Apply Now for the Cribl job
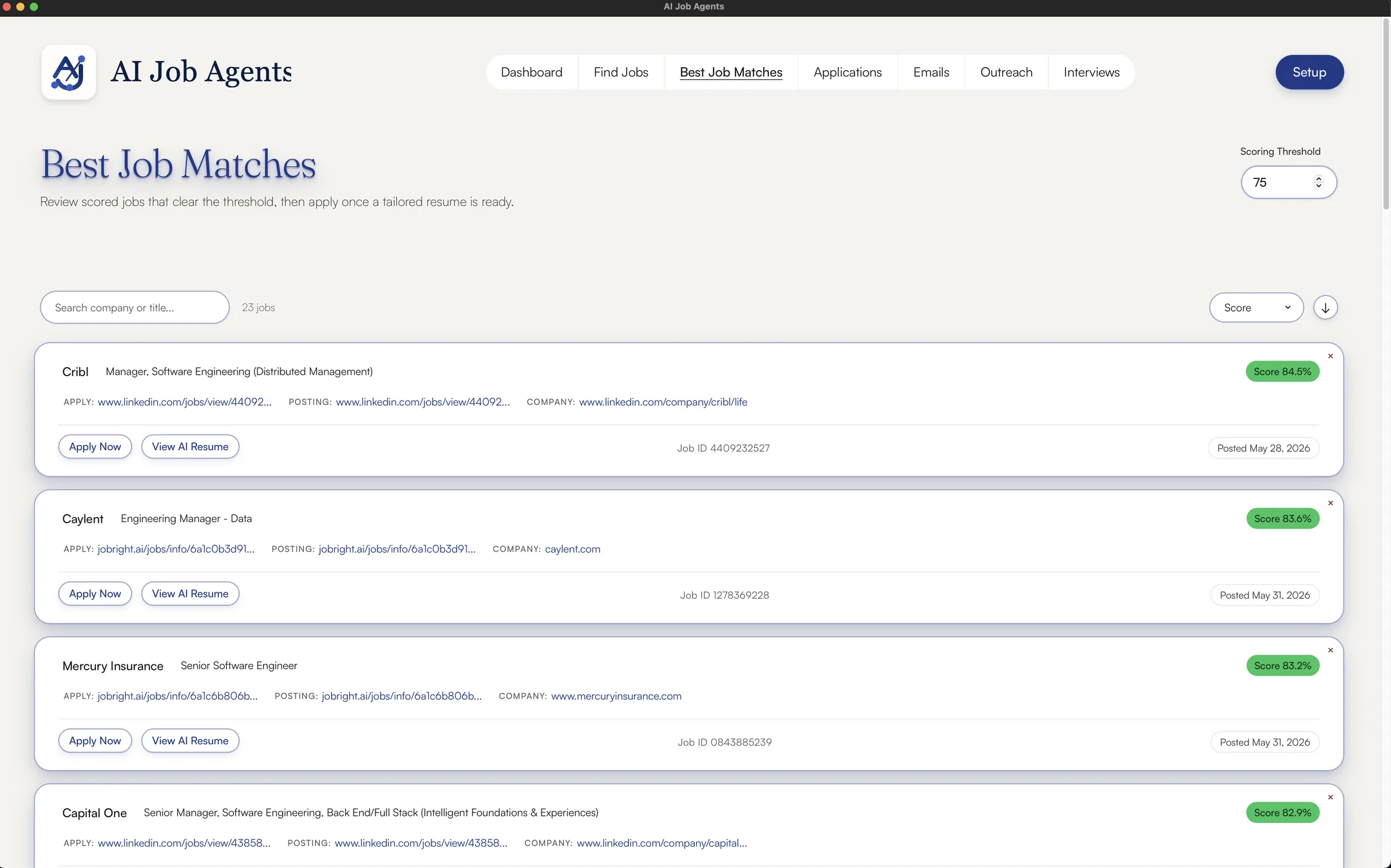1391x868 pixels. (x=95, y=447)
